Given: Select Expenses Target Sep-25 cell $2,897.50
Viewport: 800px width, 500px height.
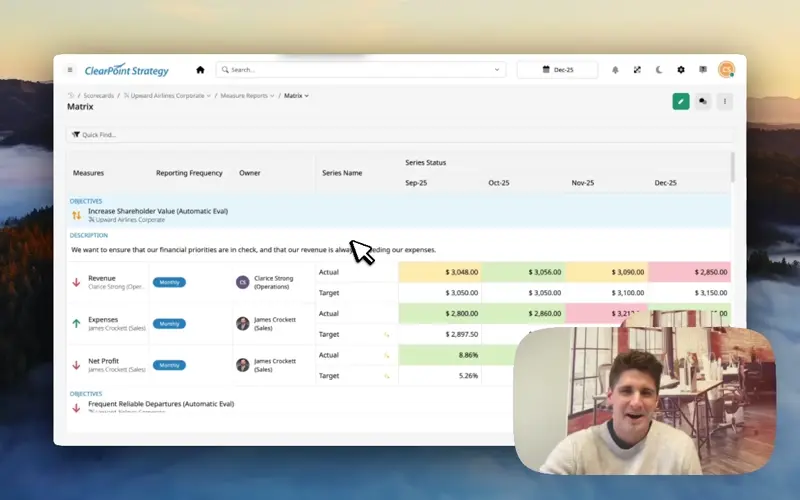Looking at the screenshot, I should [440, 334].
